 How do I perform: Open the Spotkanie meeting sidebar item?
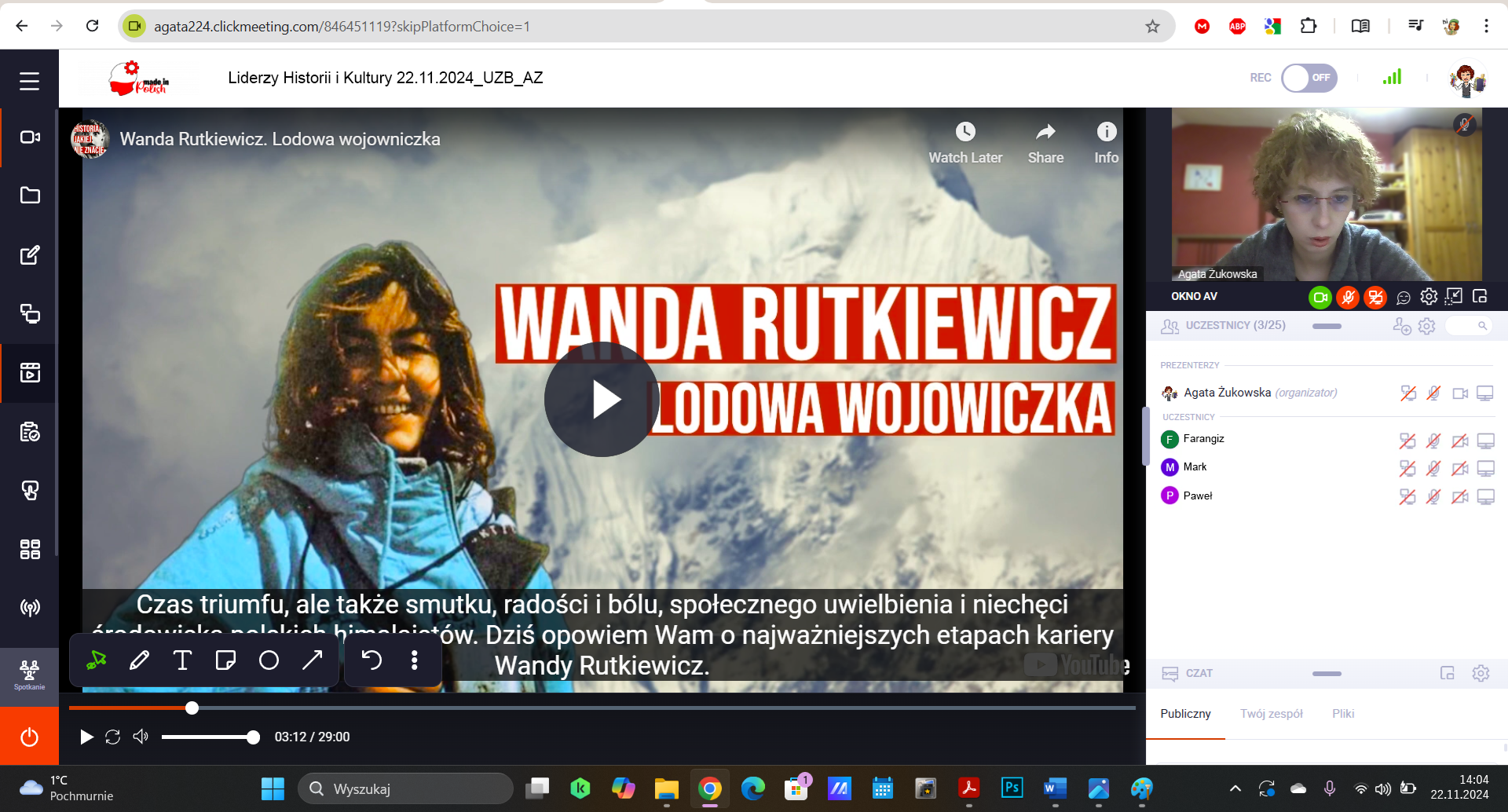pos(29,675)
